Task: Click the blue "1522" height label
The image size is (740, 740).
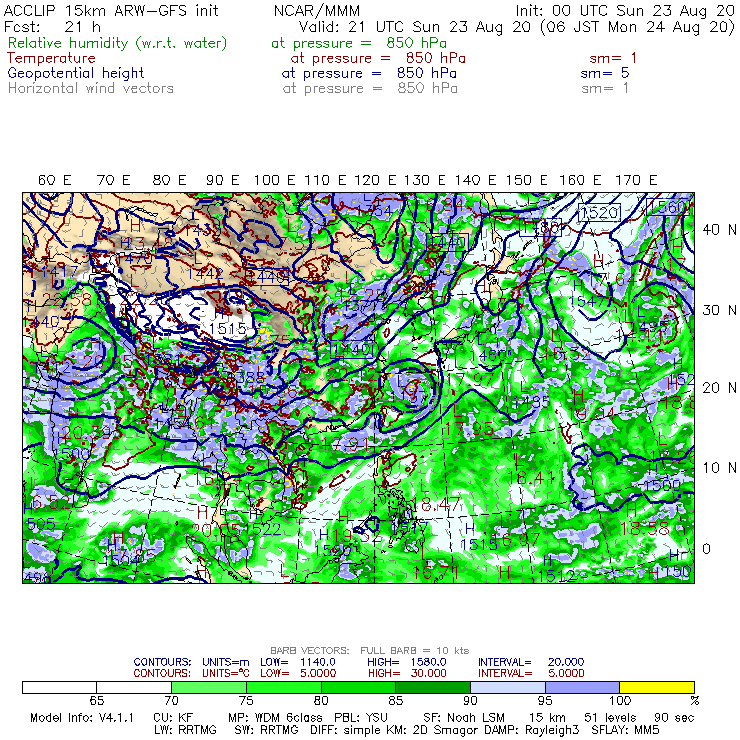Action: [262, 530]
